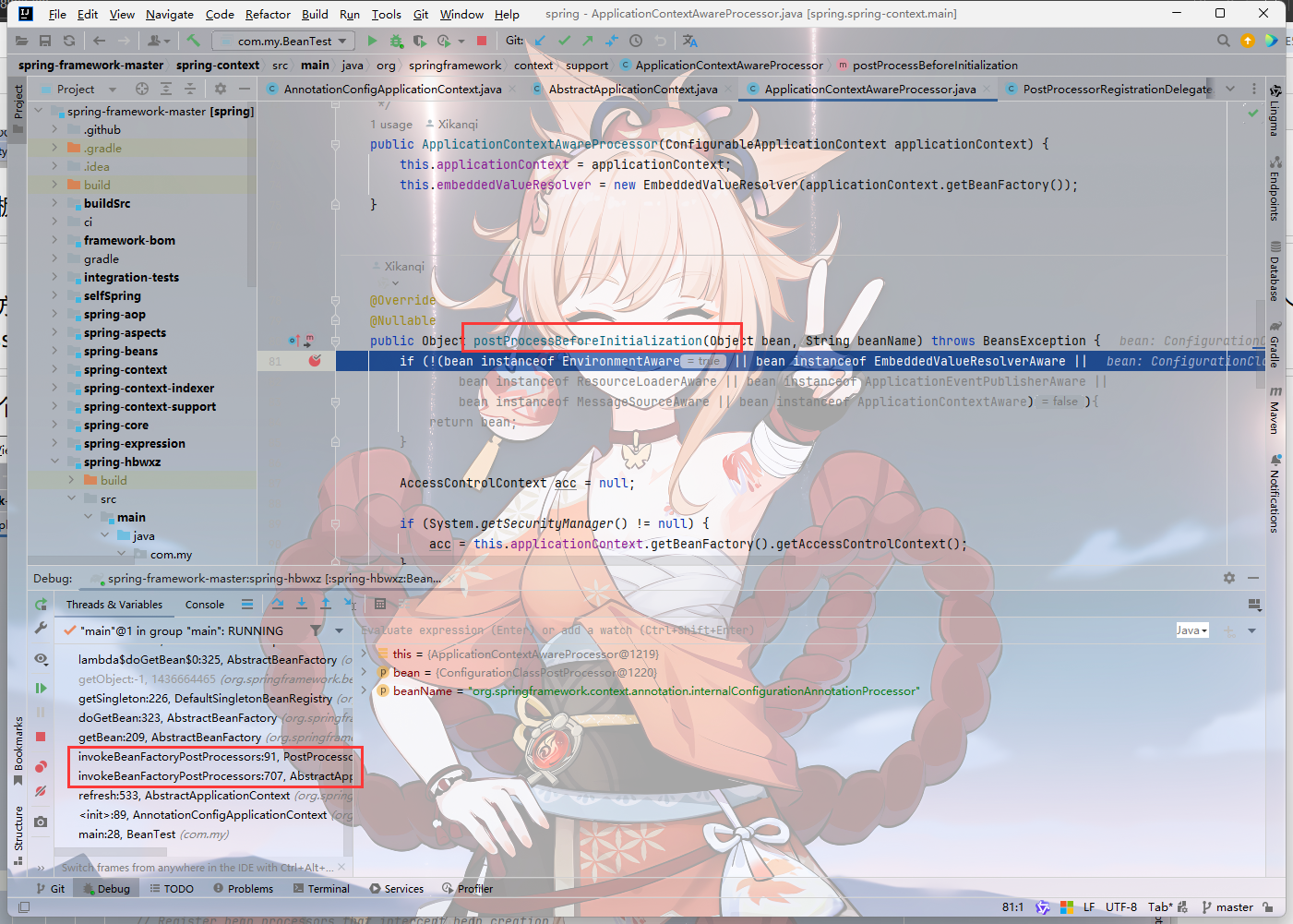
Task: Click the Translate icon in the toolbar
Action: [x=689, y=41]
